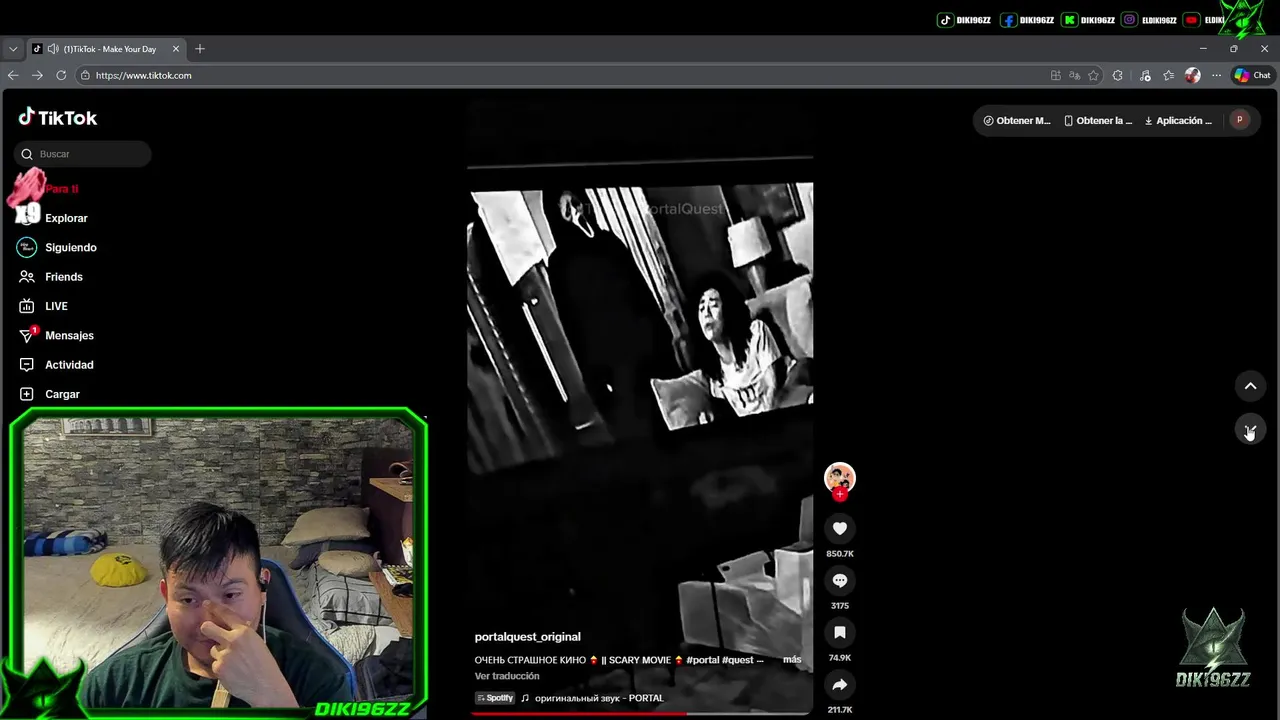Click the 74.9K saves count
This screenshot has width=1280, height=720.
[x=840, y=658]
